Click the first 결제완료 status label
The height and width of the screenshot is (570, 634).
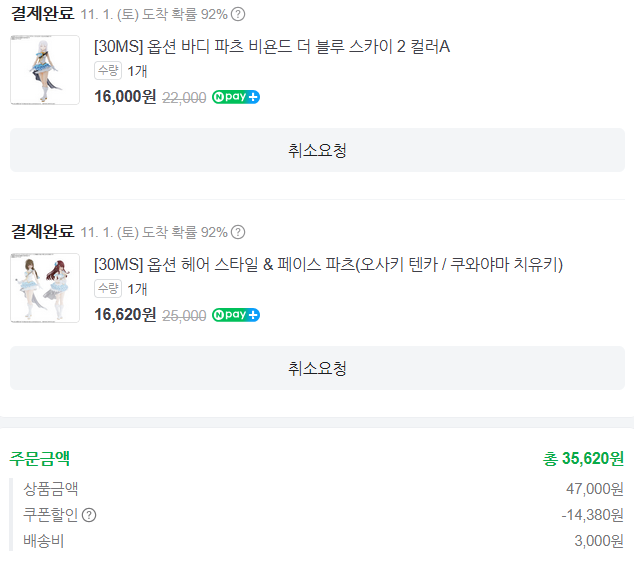[42, 14]
